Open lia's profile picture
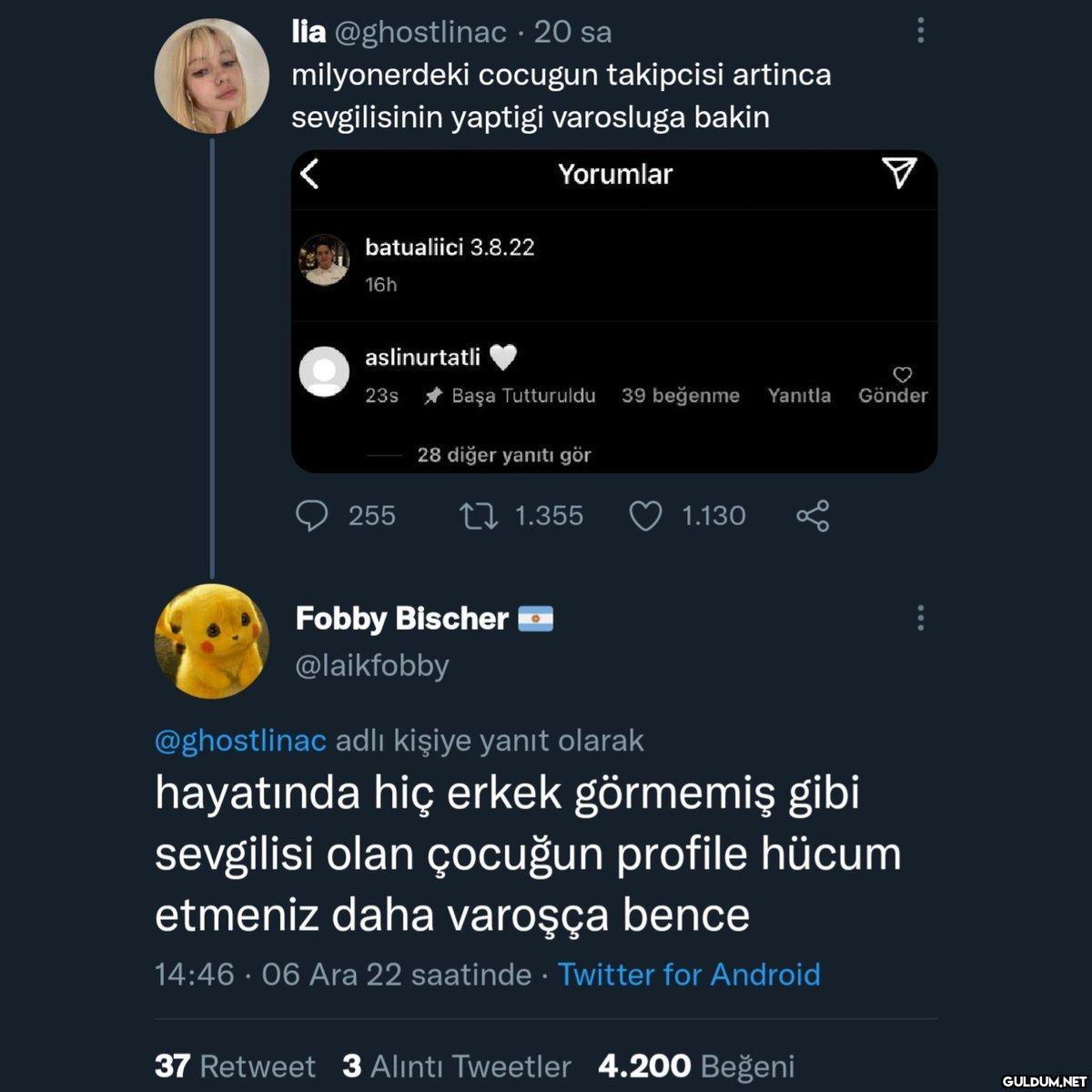The width and height of the screenshot is (1092, 1092). 212,76
